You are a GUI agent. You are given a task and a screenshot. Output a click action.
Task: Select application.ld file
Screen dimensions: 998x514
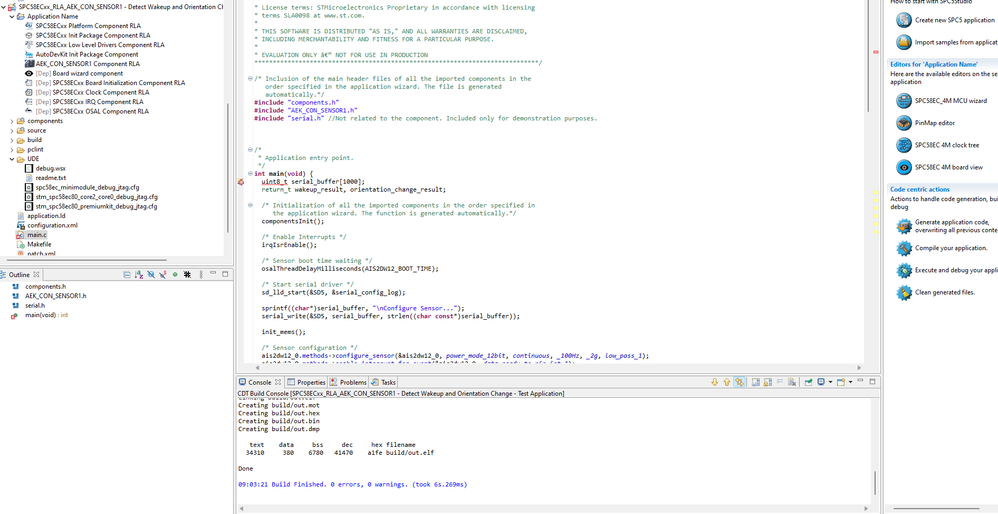[x=46, y=216]
